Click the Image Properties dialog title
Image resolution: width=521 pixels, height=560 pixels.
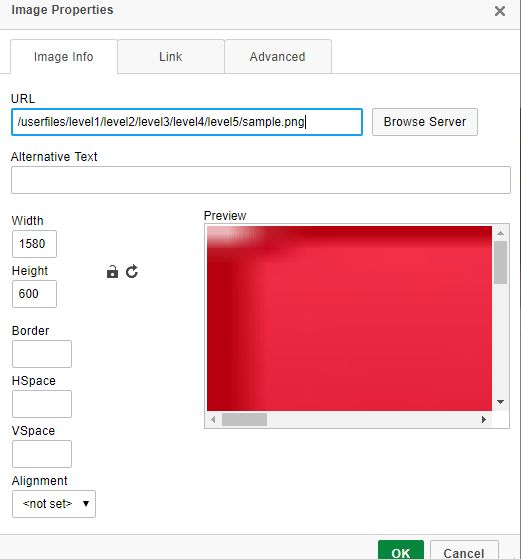point(62,10)
